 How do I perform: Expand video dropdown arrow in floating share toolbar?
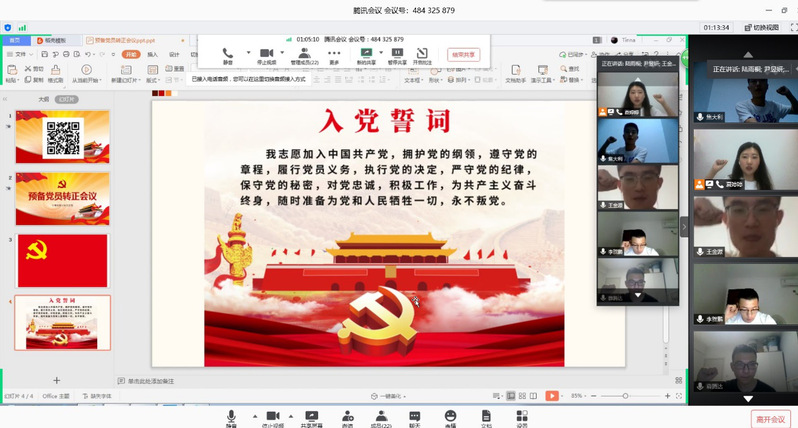[282, 52]
